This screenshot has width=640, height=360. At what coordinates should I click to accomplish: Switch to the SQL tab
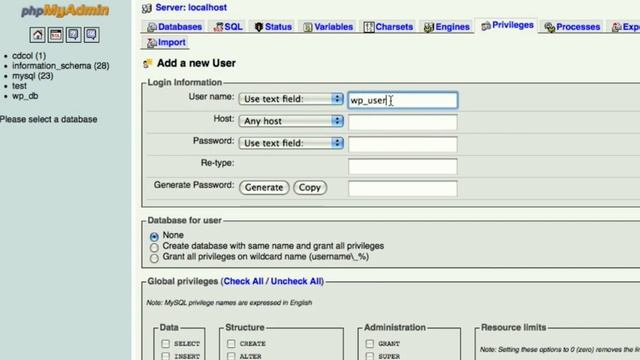pyautogui.click(x=228, y=27)
